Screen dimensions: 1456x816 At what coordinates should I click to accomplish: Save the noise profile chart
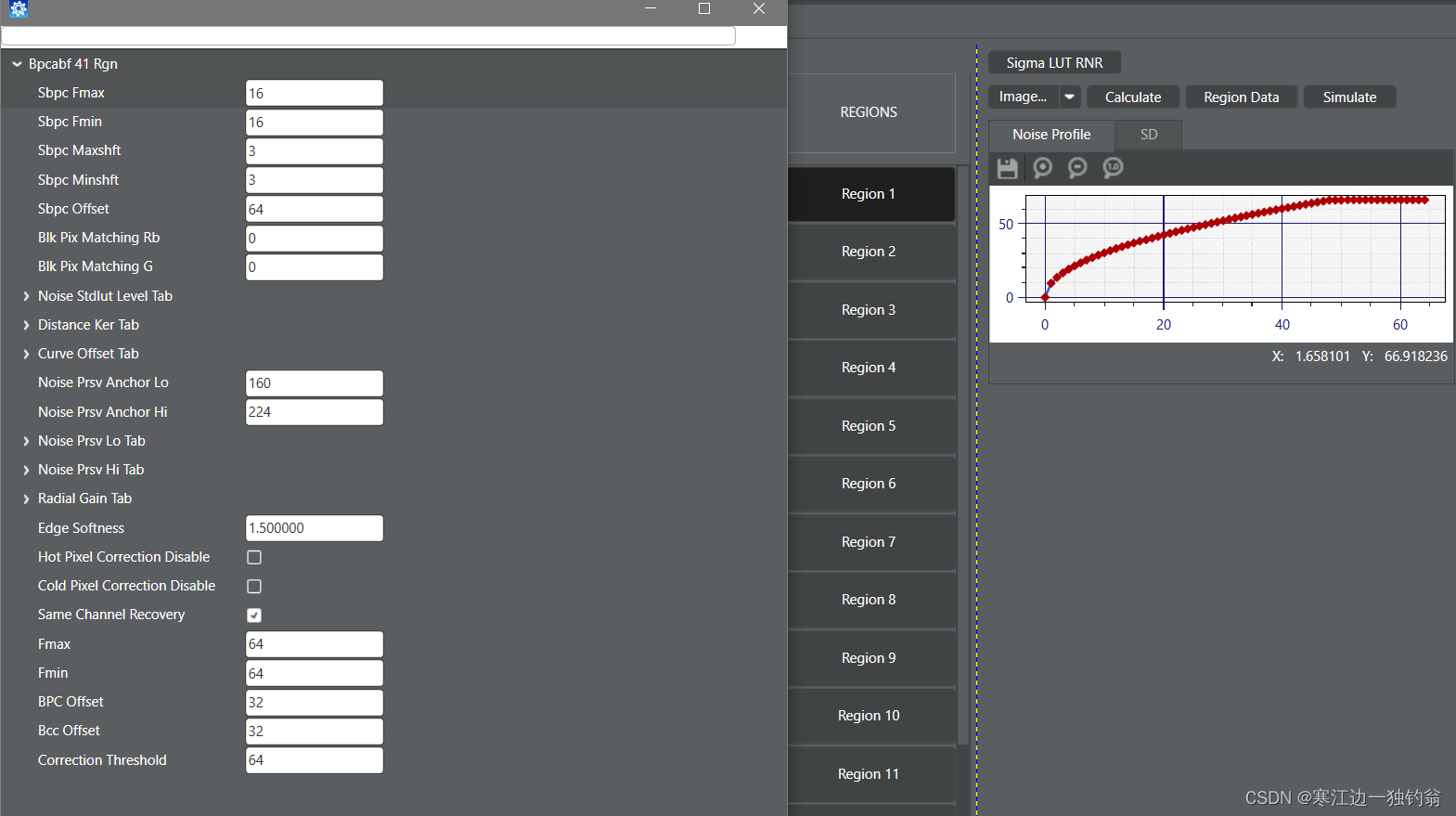1007,168
